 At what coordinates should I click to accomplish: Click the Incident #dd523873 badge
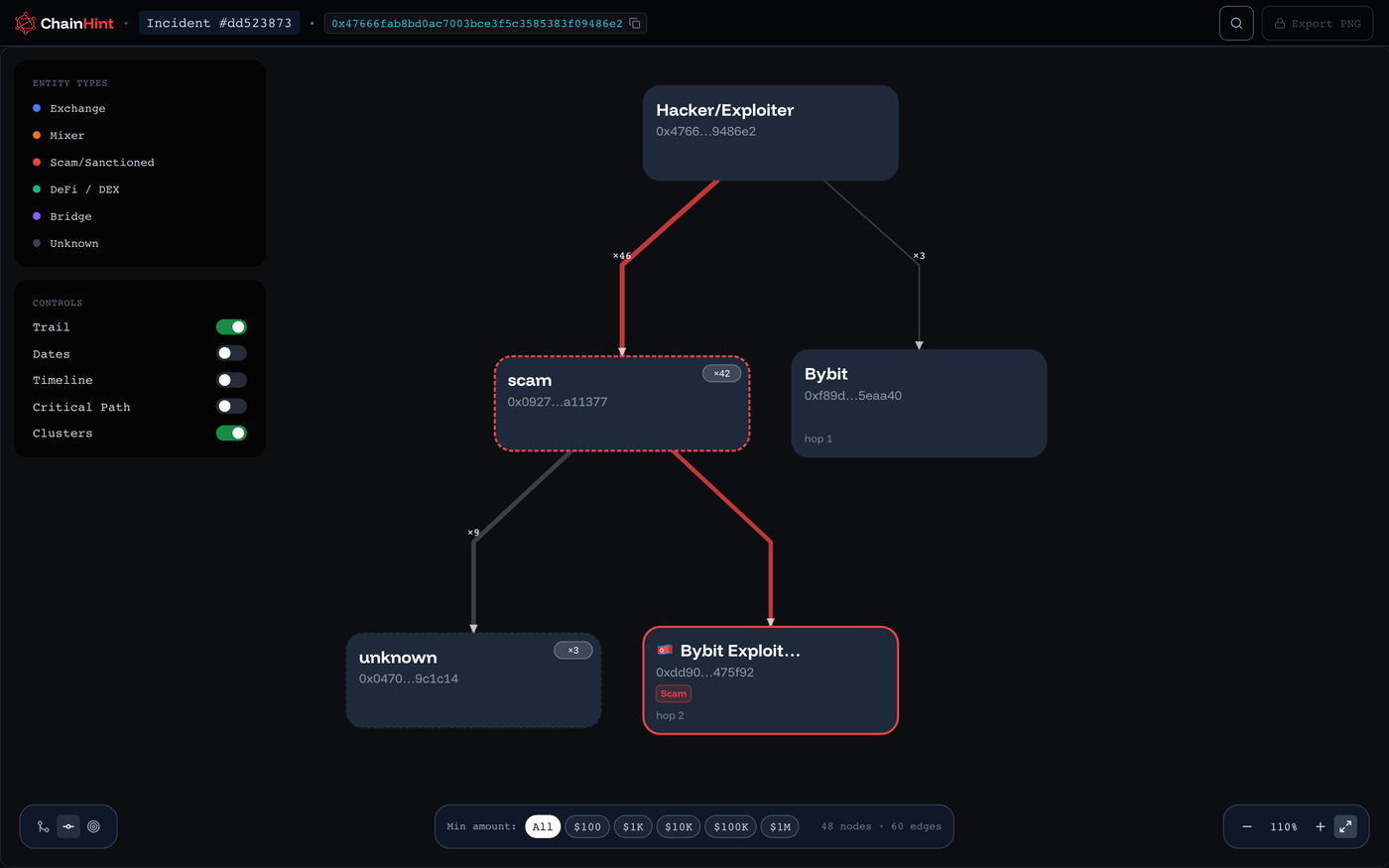click(219, 23)
